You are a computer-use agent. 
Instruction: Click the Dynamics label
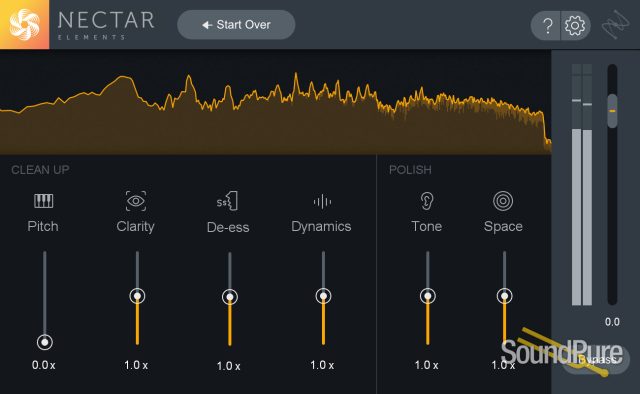click(x=321, y=227)
